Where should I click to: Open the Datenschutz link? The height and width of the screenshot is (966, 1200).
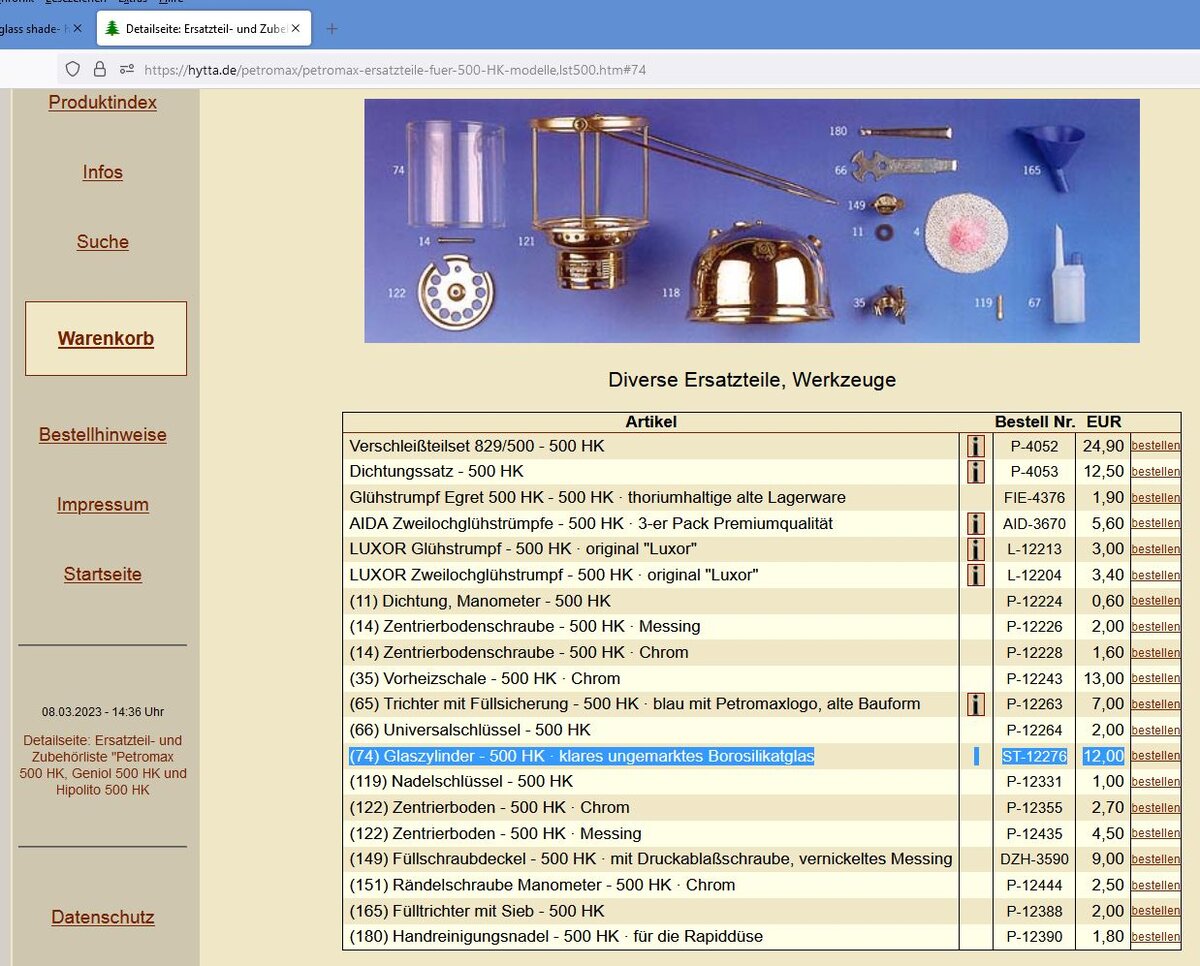click(103, 918)
